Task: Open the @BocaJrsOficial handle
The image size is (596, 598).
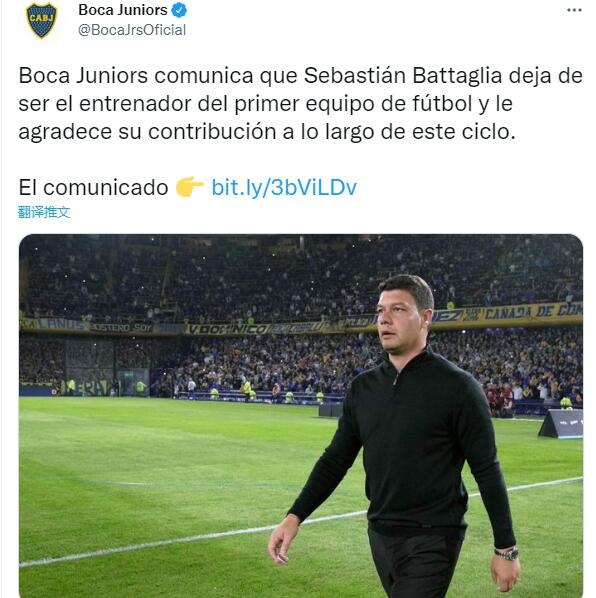Action: 132,30
